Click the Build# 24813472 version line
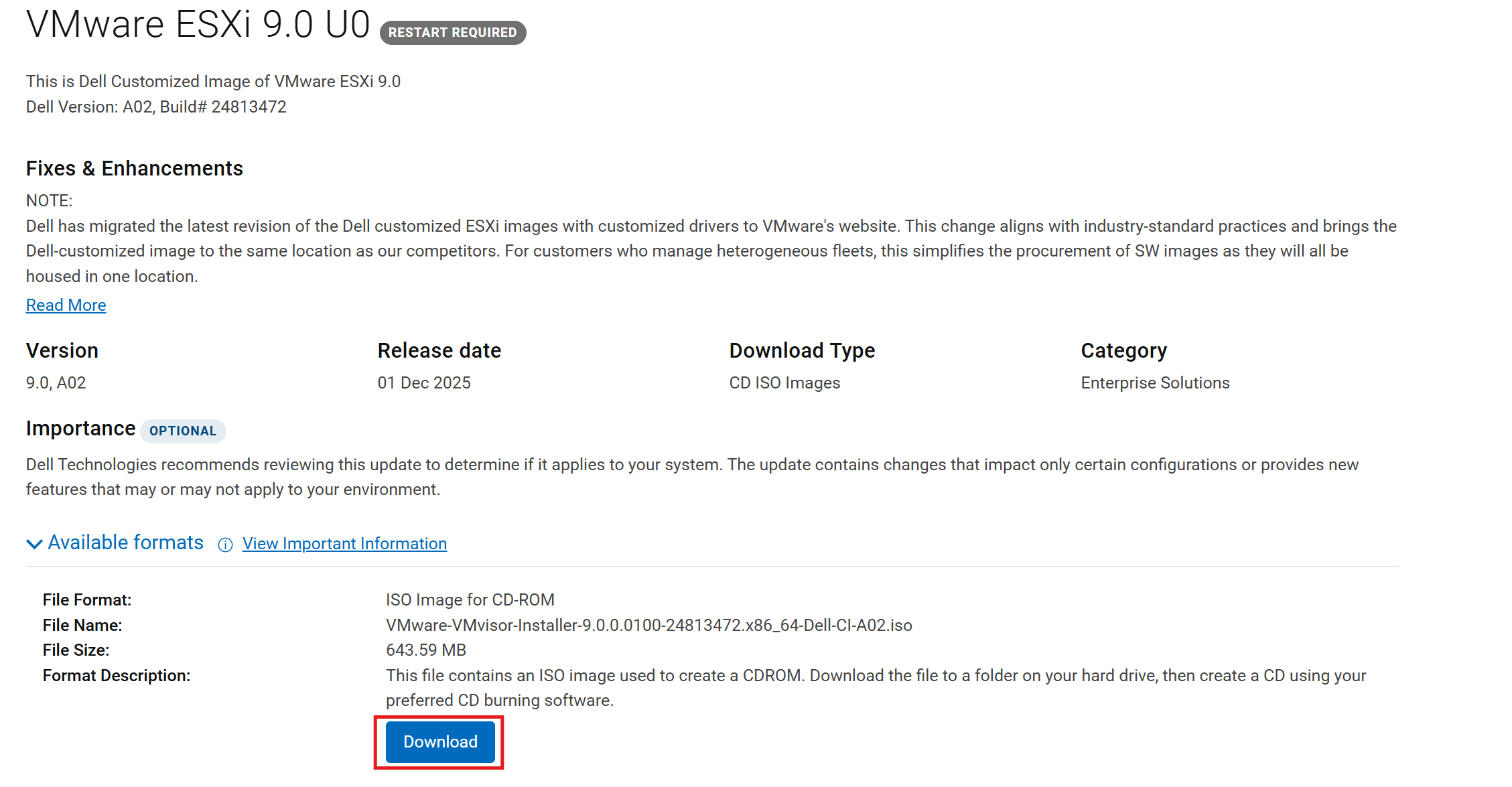The height and width of the screenshot is (787, 1512). [155, 106]
